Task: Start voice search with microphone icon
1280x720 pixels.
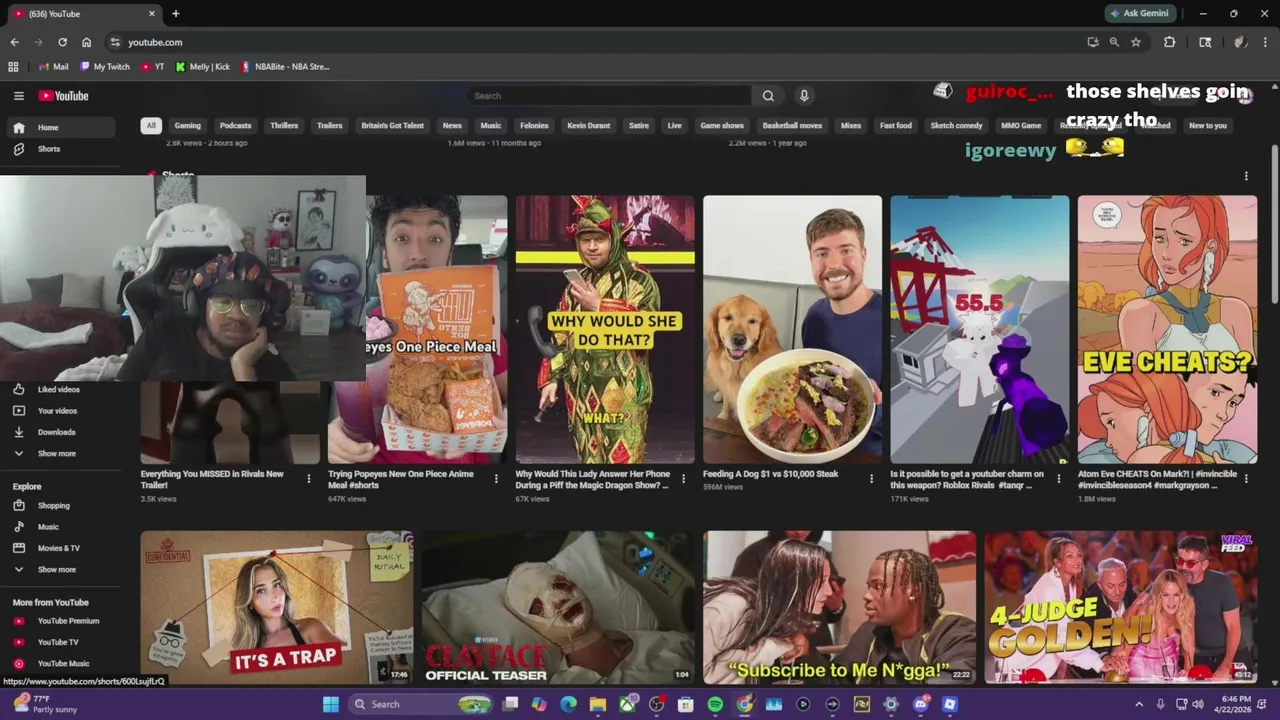Action: tap(803, 96)
